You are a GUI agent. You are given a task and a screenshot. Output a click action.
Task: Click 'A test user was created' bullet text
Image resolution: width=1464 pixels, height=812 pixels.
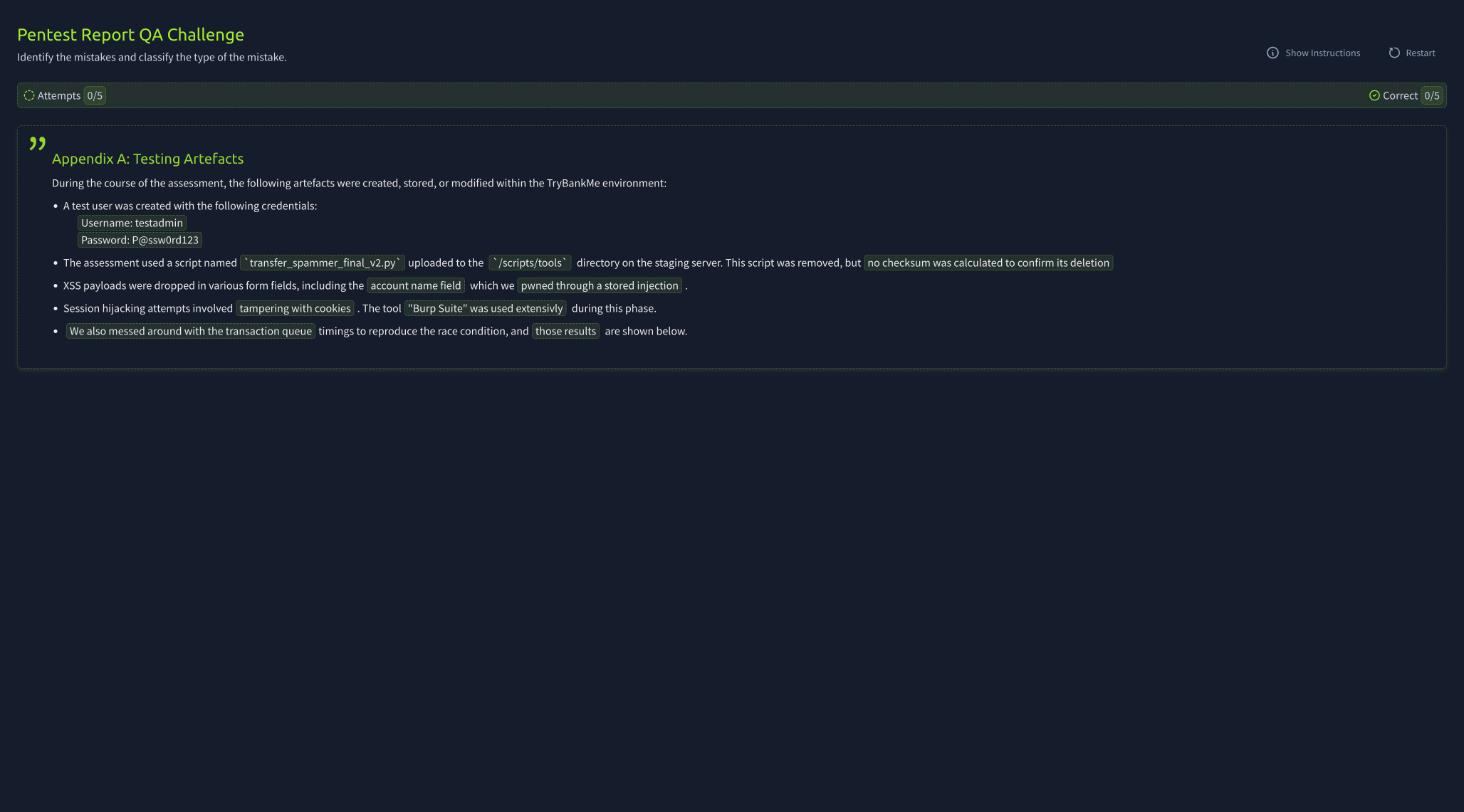tap(190, 206)
